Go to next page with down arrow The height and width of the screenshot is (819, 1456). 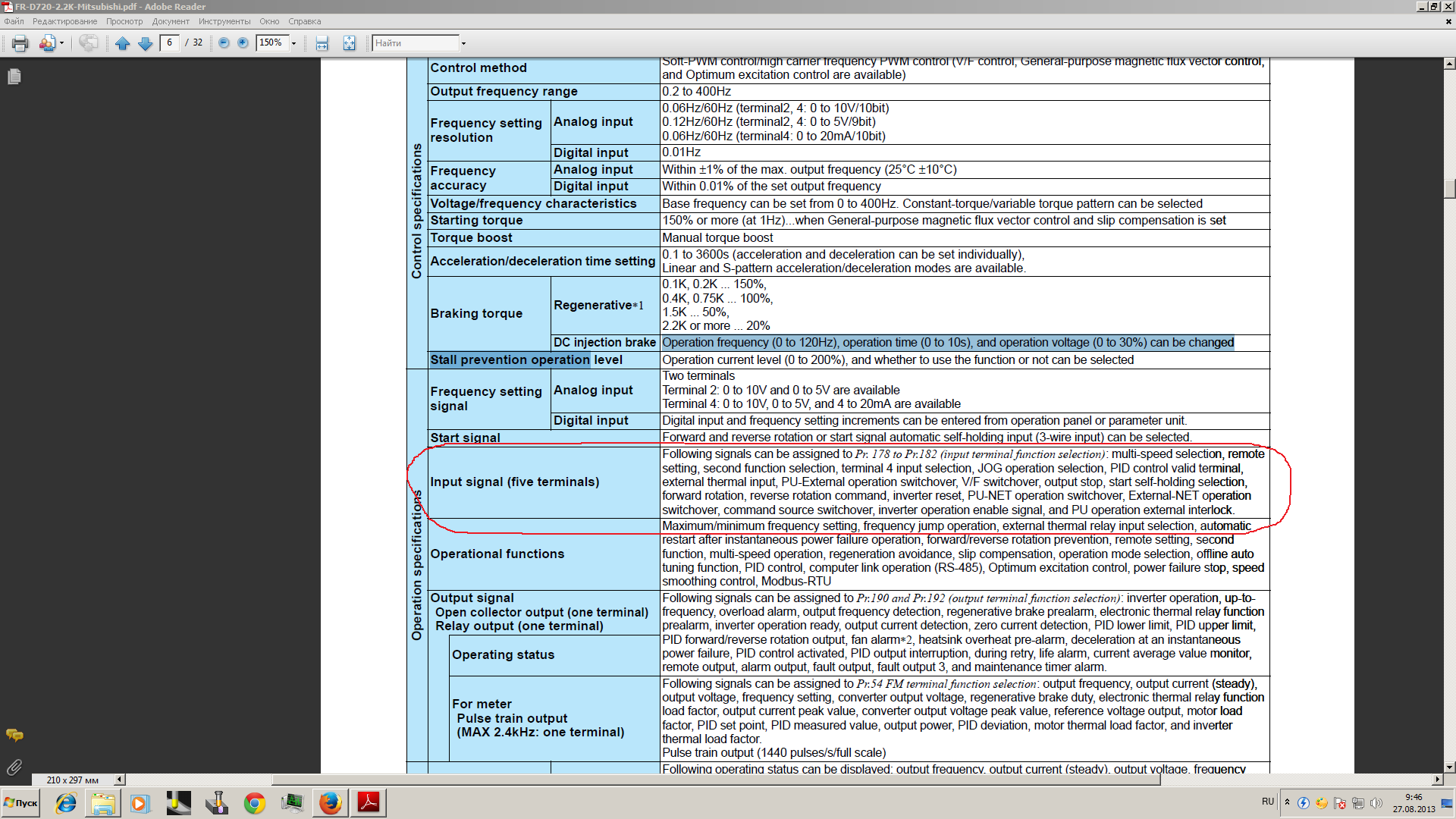click(x=146, y=43)
